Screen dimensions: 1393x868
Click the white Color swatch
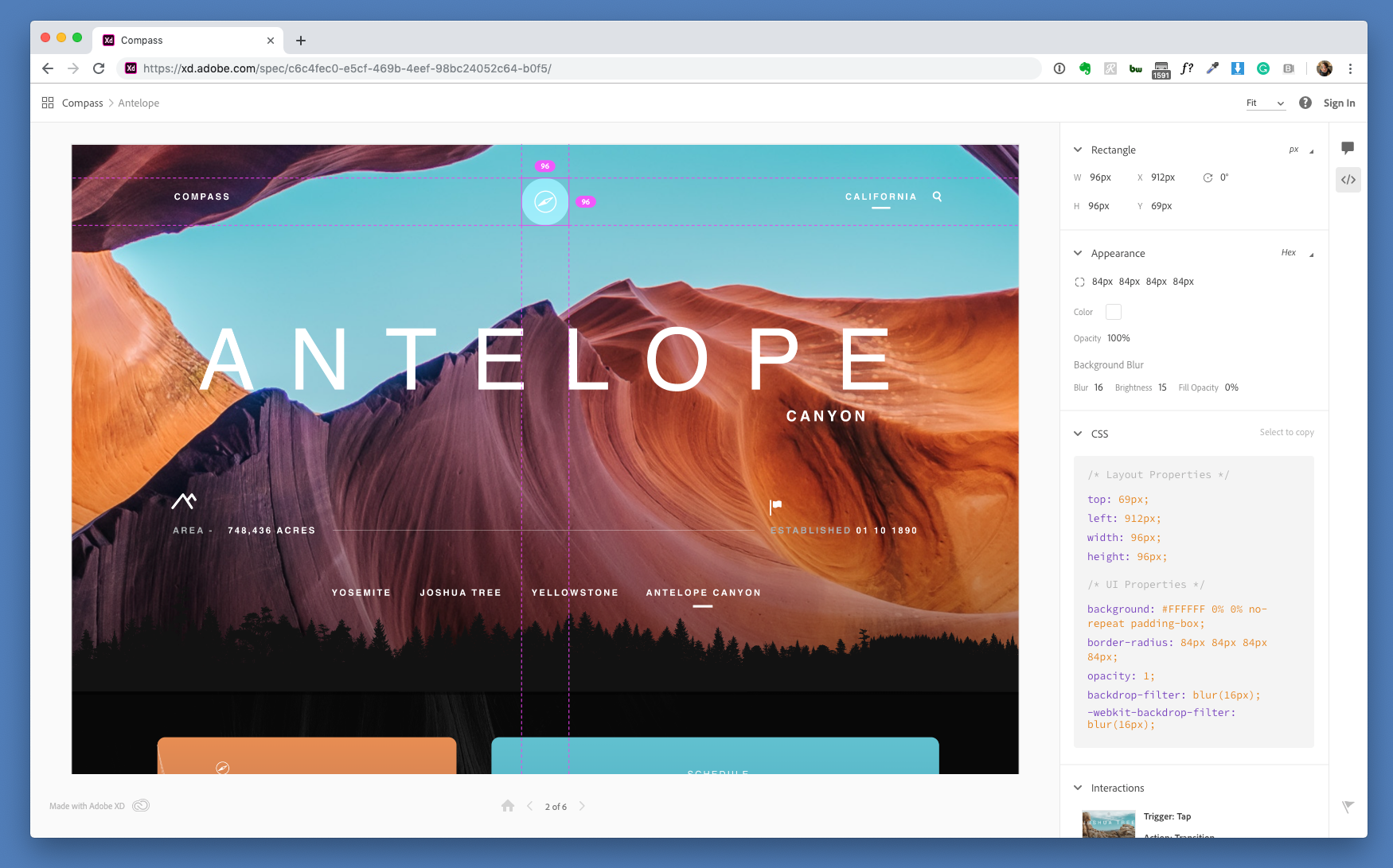point(1114,312)
